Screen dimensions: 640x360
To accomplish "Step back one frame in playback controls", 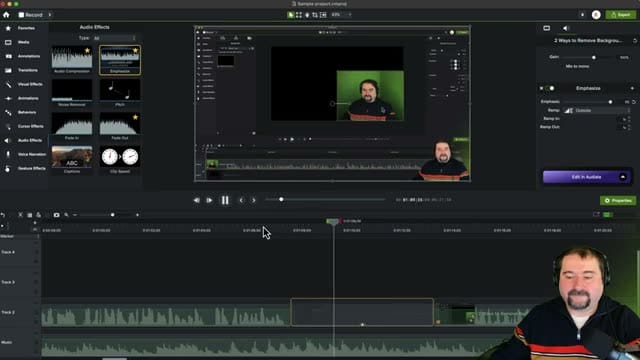I will [x=197, y=200].
